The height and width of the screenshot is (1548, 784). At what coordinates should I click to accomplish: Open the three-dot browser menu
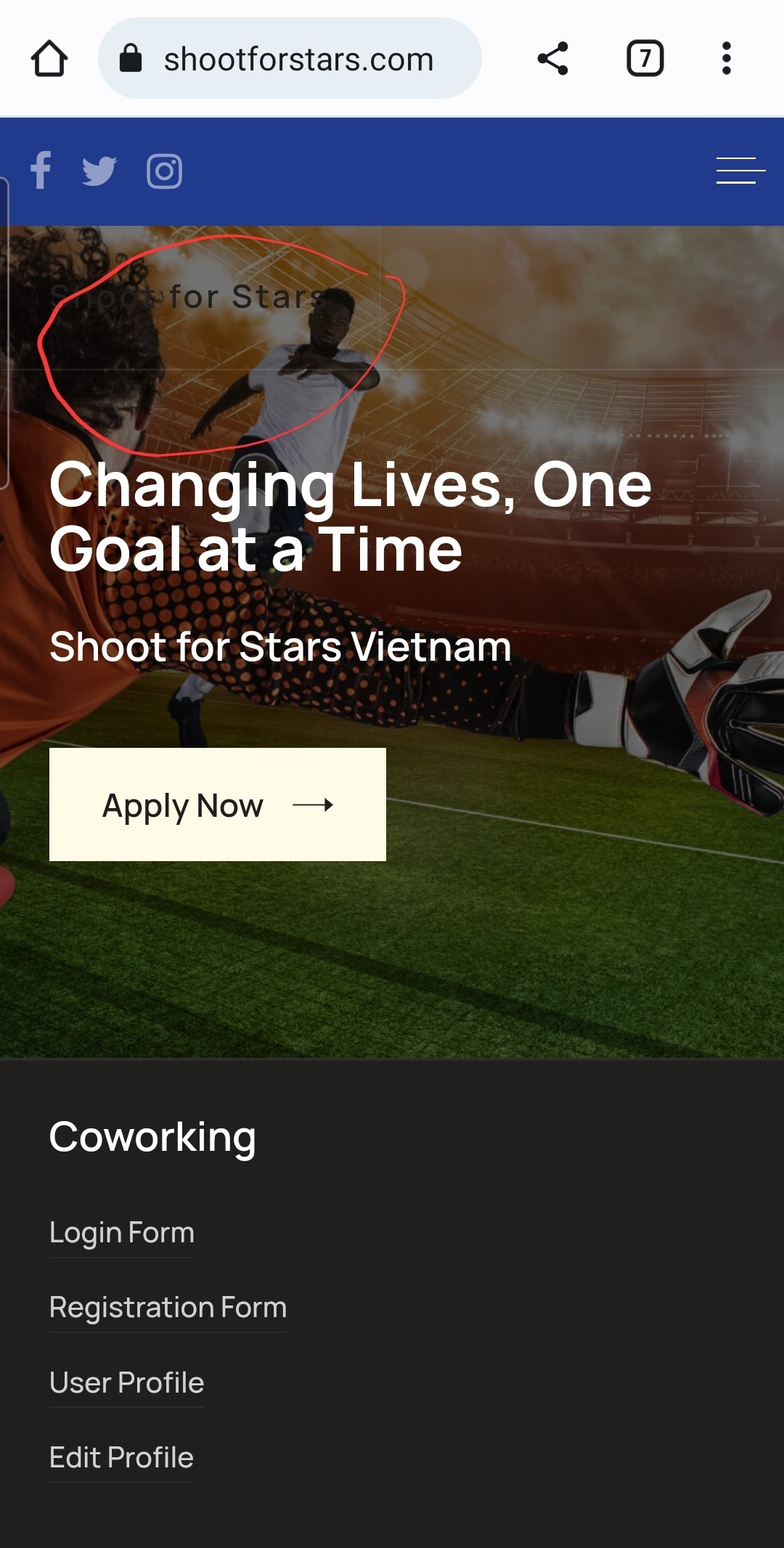click(726, 59)
